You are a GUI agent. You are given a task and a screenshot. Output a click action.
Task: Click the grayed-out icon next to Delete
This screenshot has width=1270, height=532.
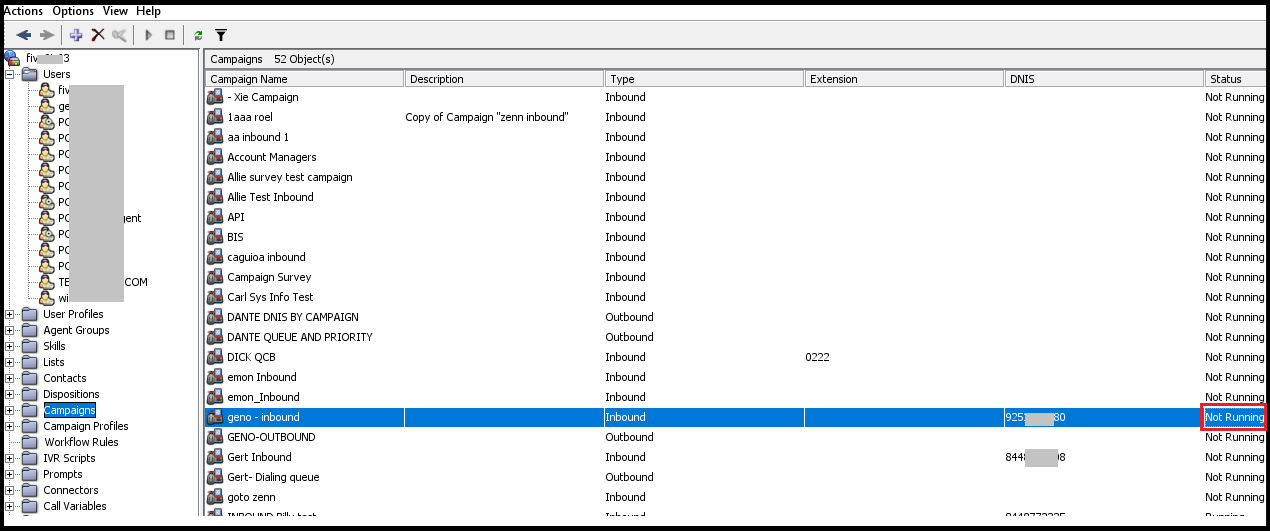[x=120, y=35]
